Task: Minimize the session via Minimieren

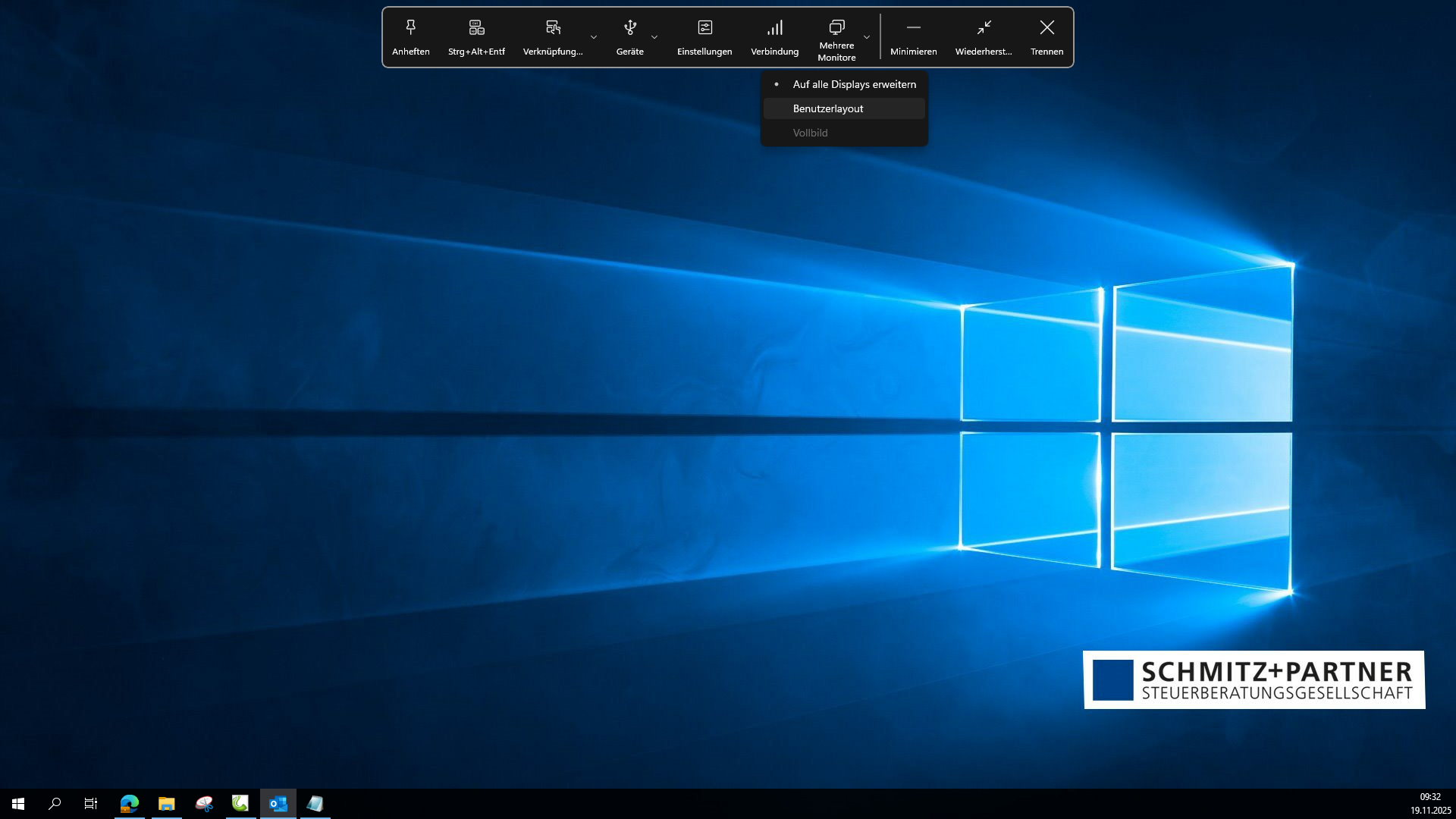Action: [x=913, y=37]
